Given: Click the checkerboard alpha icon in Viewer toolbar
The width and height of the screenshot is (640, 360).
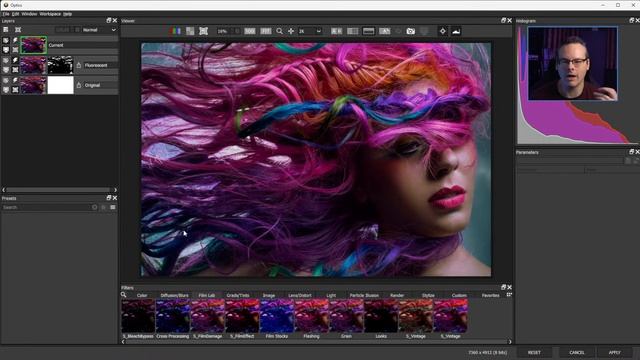Looking at the screenshot, I should pos(190,31).
